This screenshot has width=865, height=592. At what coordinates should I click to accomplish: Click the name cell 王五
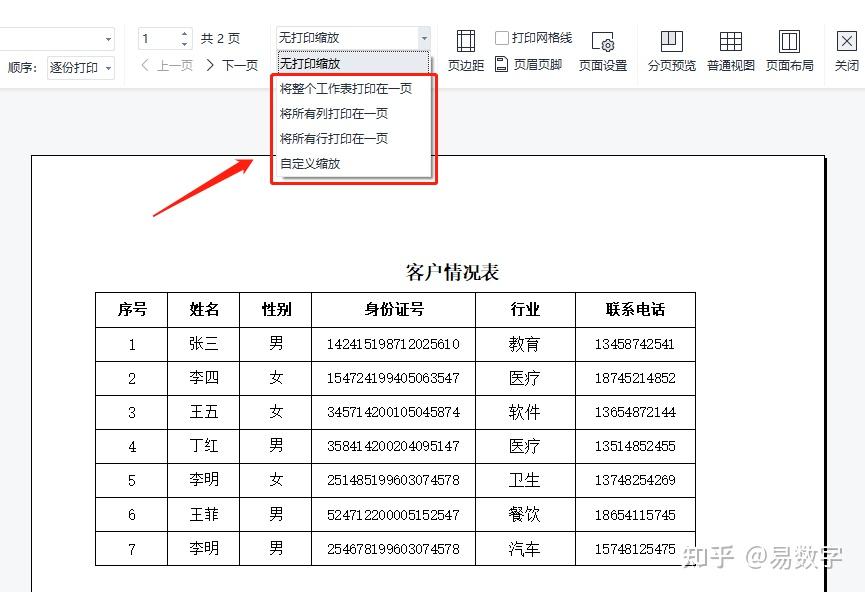[x=204, y=412]
